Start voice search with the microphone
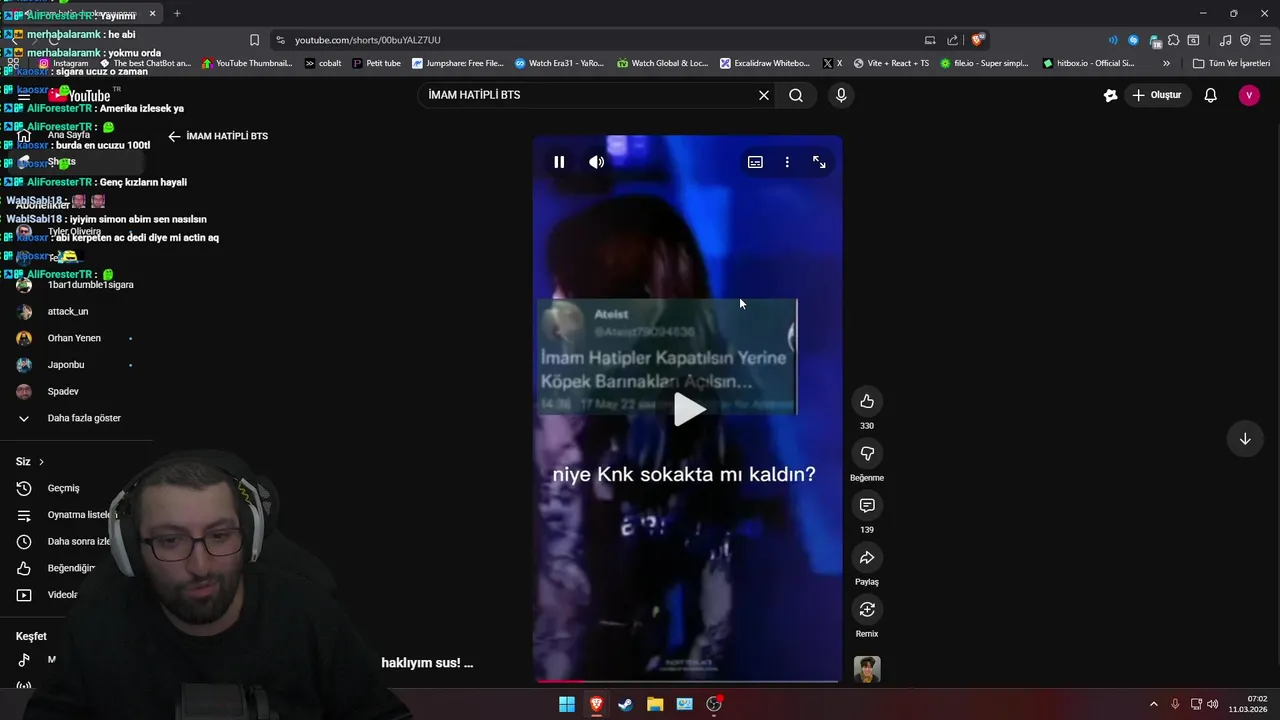 tap(841, 95)
